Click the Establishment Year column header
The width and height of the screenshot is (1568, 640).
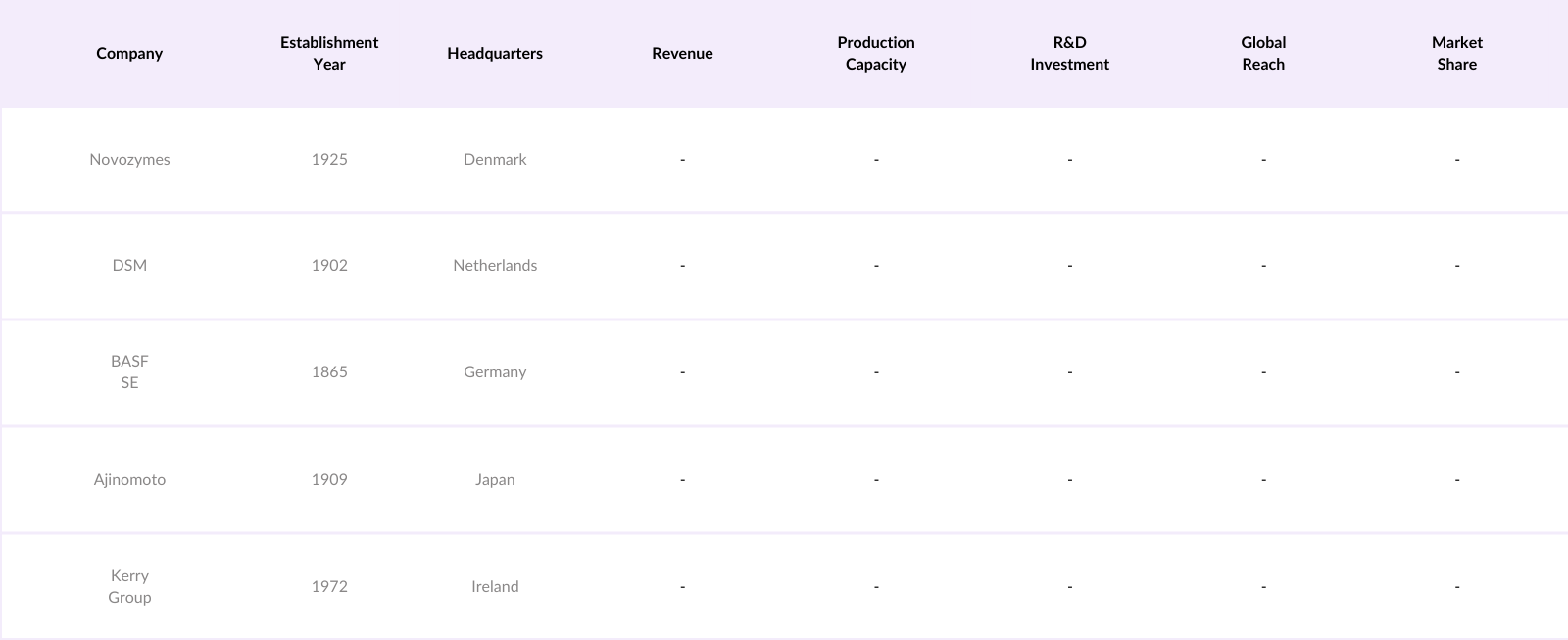(x=329, y=53)
